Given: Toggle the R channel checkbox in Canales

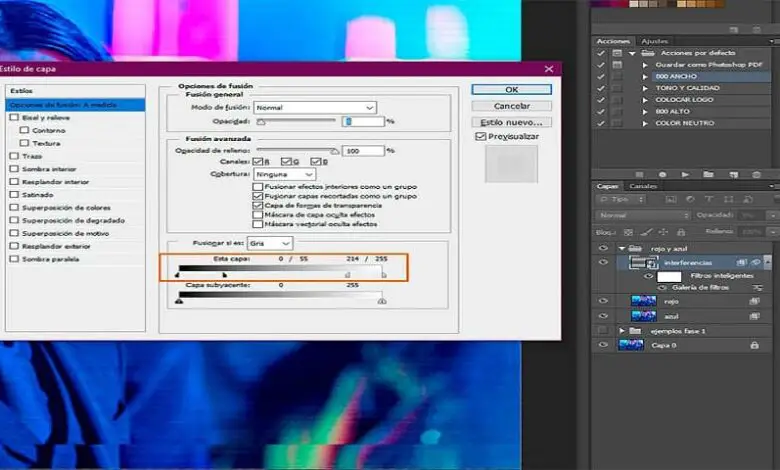Looking at the screenshot, I should tap(258, 162).
